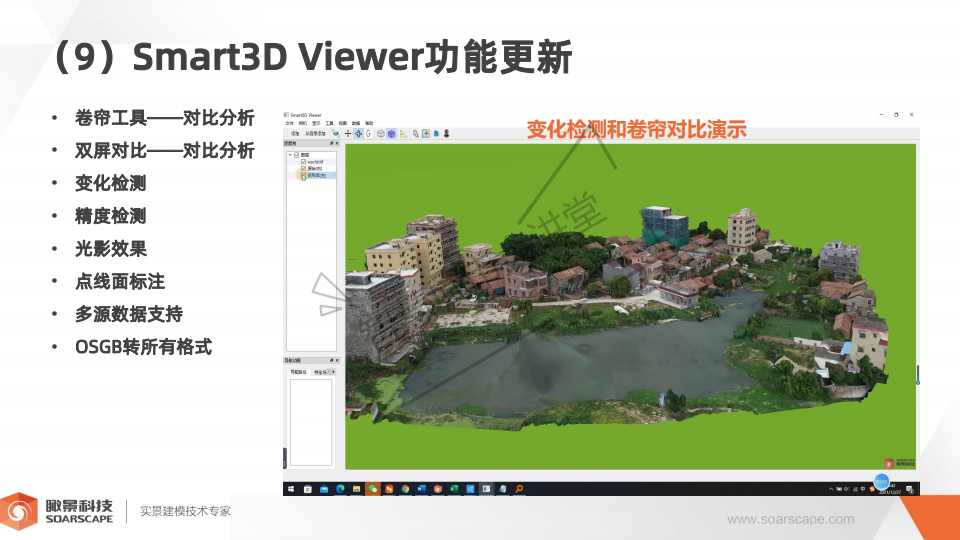Open File Explorer from taskbar
Viewport: 960px width, 540px height.
[x=356, y=489]
